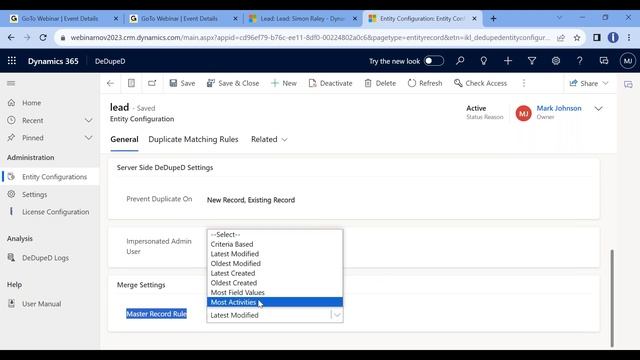The width and height of the screenshot is (640, 360).
Task: Open the browser side panel icon
Action: click(597, 38)
